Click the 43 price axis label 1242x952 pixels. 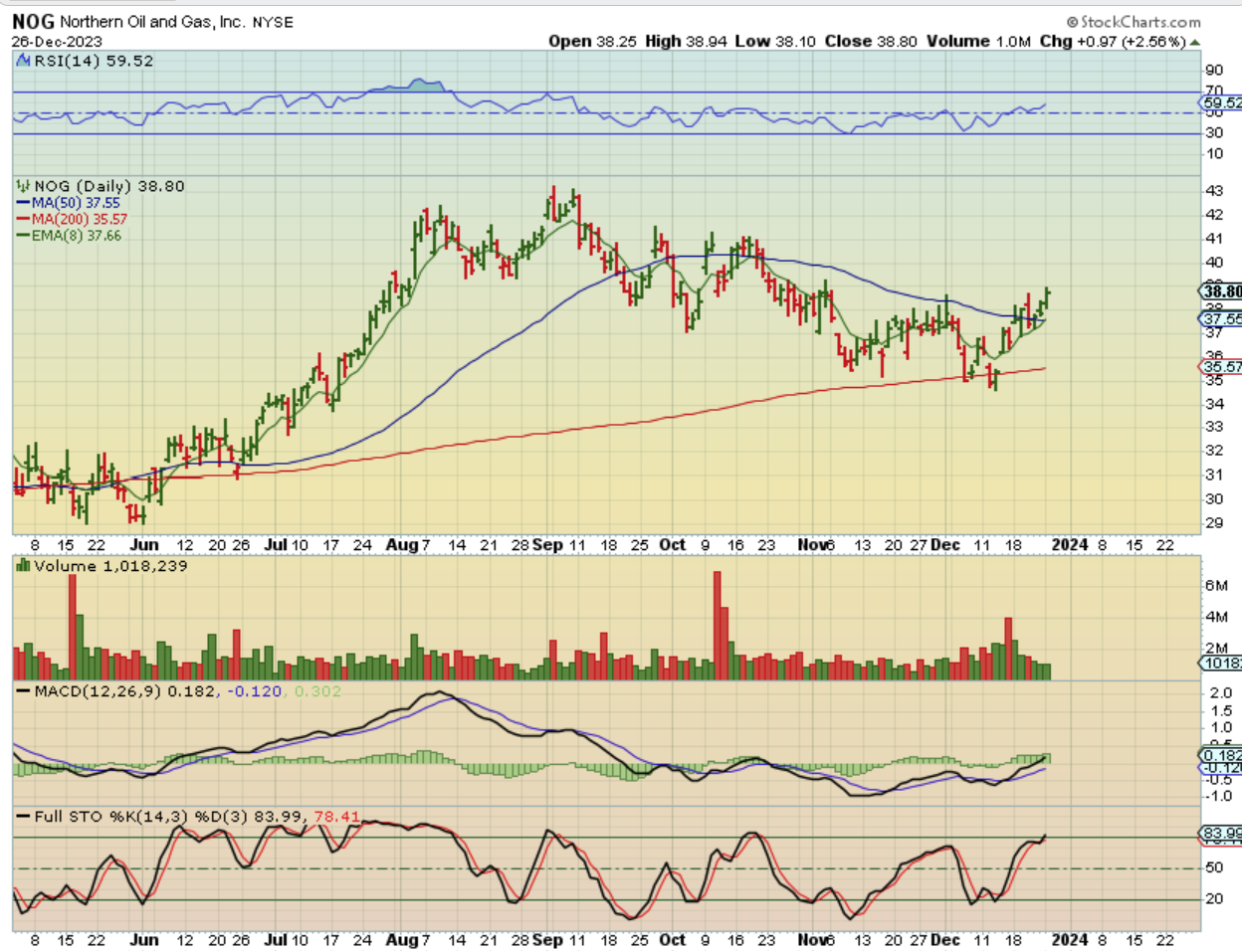click(1214, 190)
